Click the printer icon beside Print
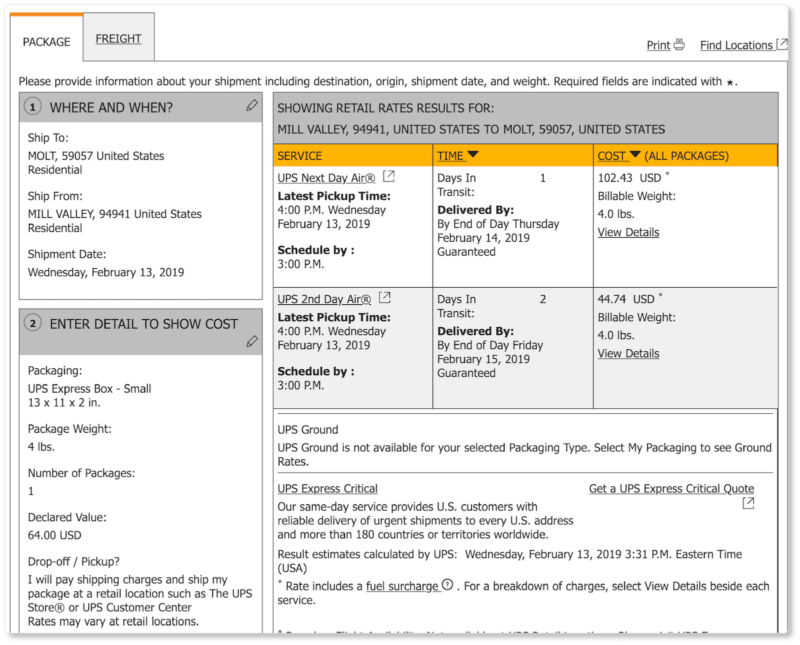800x645 pixels. pos(679,45)
